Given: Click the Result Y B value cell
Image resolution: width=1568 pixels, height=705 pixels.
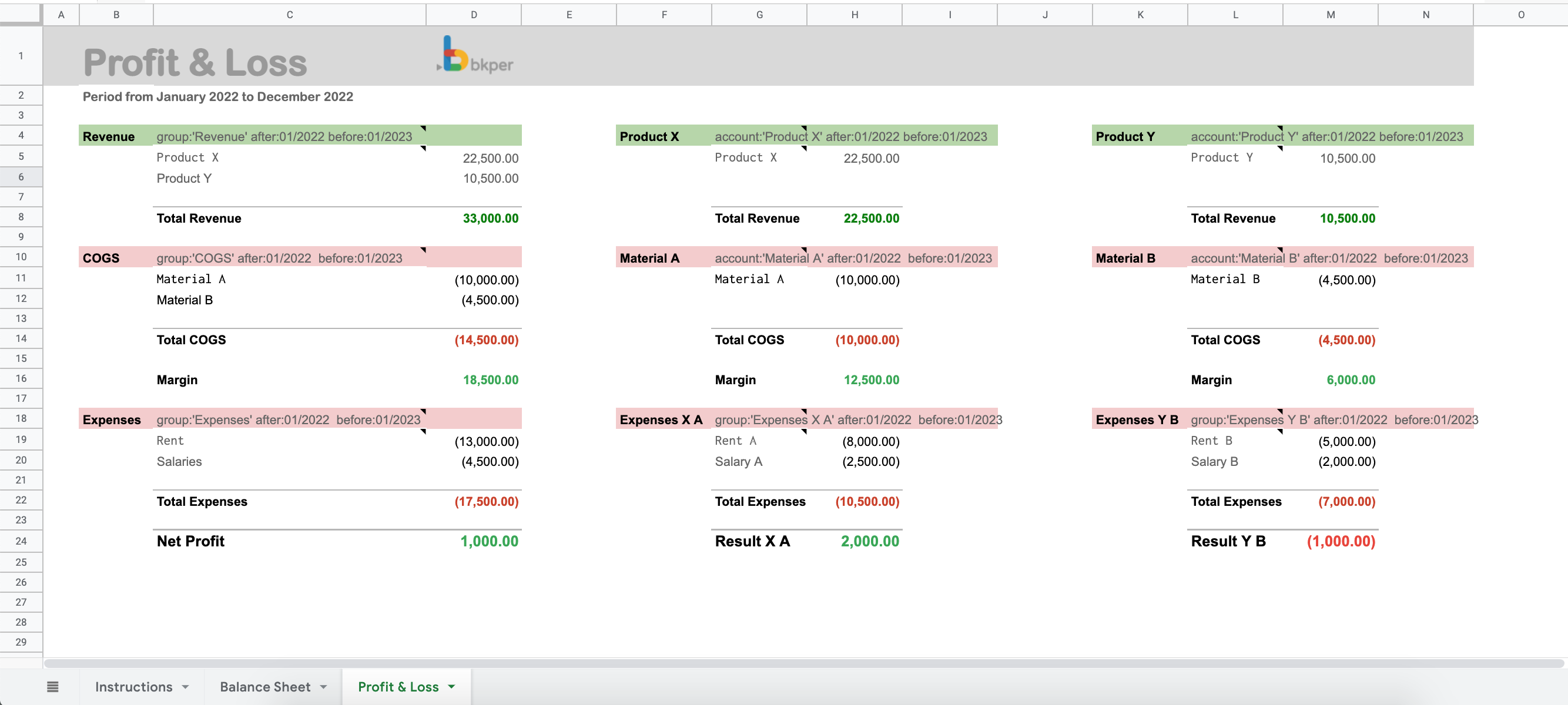Looking at the screenshot, I should [x=1341, y=541].
